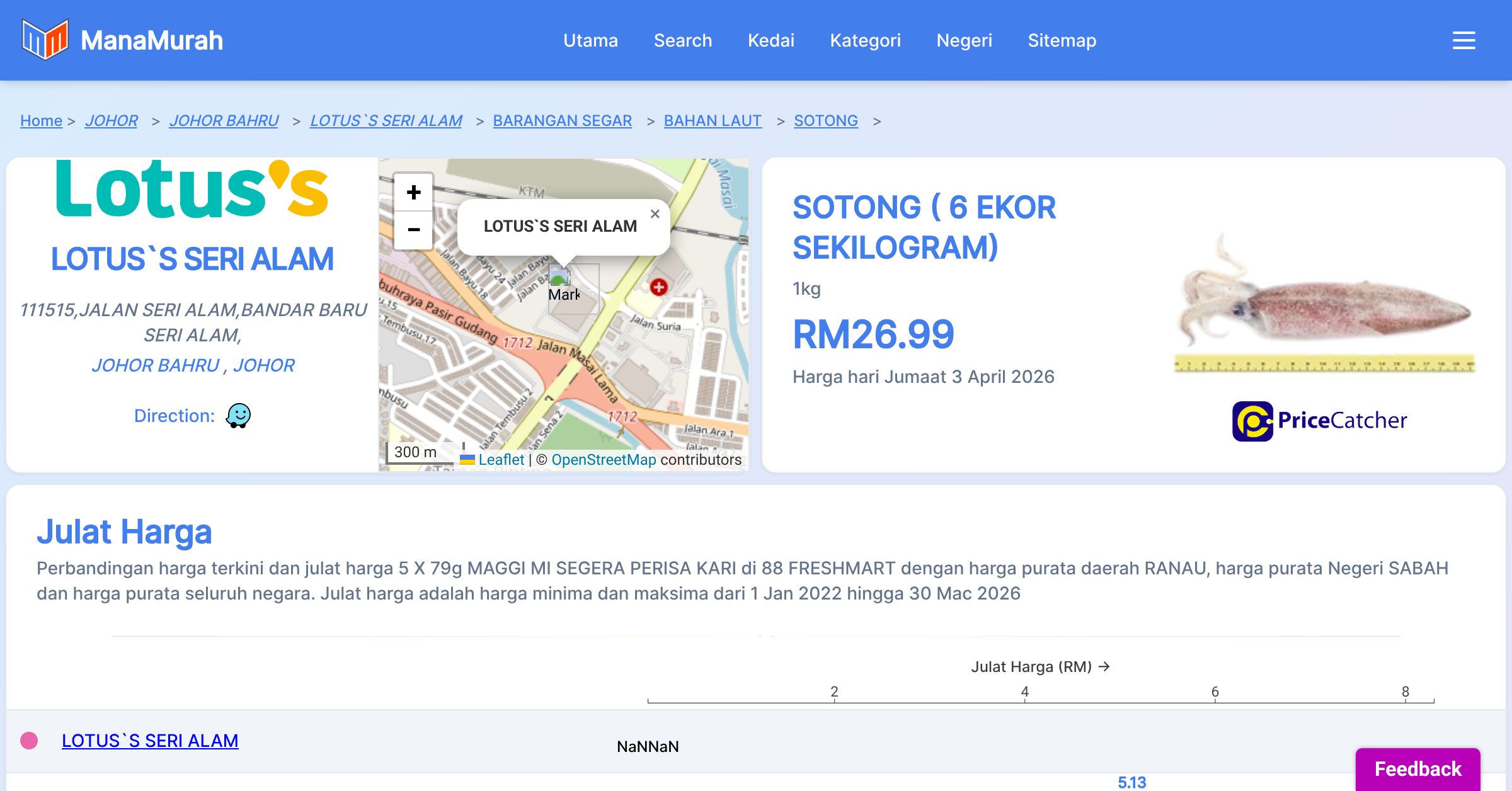
Task: Close the LOTUS`S SERI ALAM map popup
Action: pyautogui.click(x=655, y=214)
